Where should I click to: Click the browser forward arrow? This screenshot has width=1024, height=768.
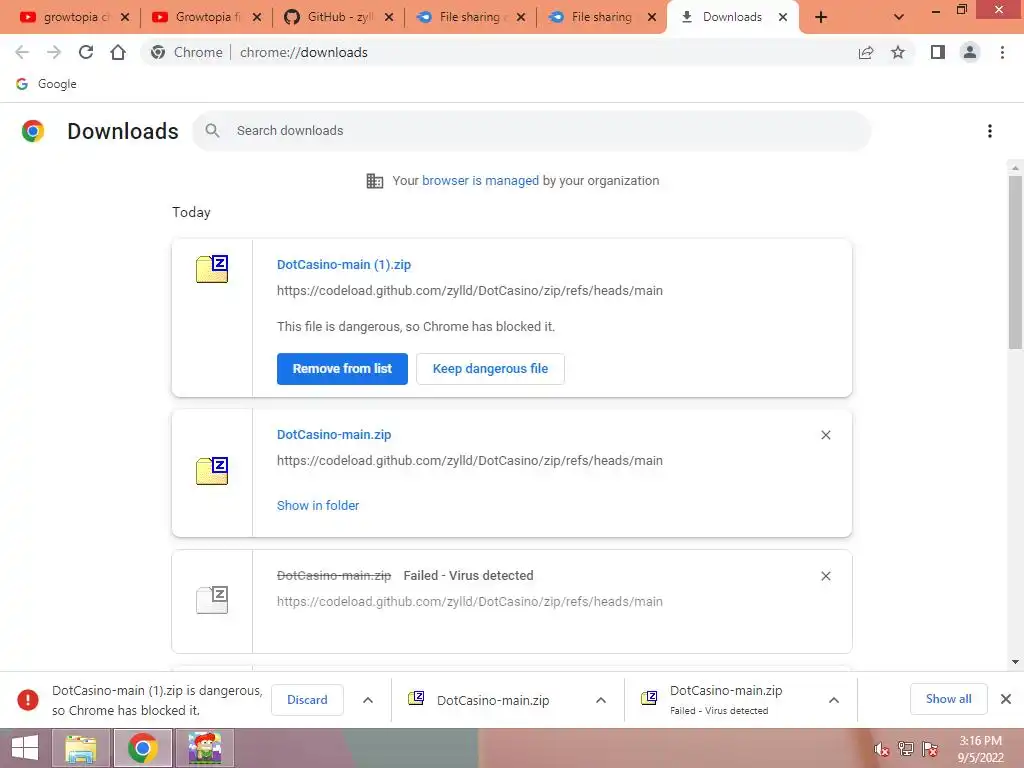54,52
